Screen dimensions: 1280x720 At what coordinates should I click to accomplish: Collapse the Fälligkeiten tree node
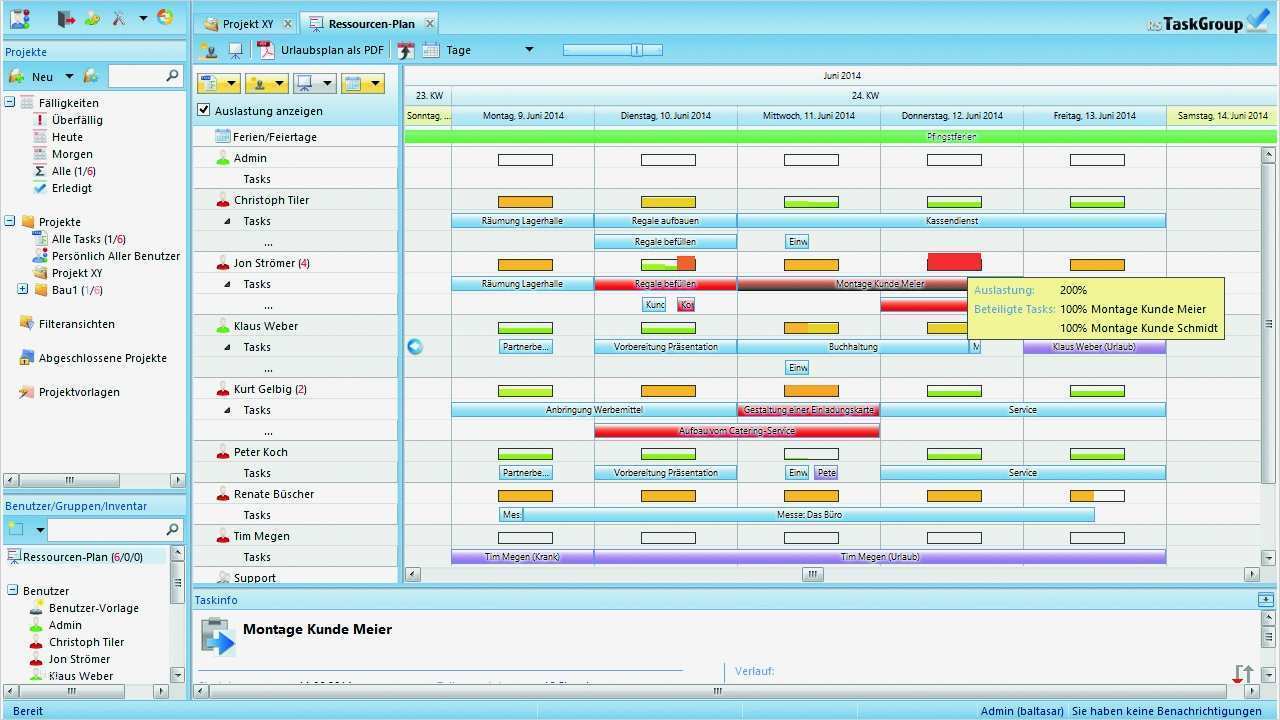(x=10, y=102)
